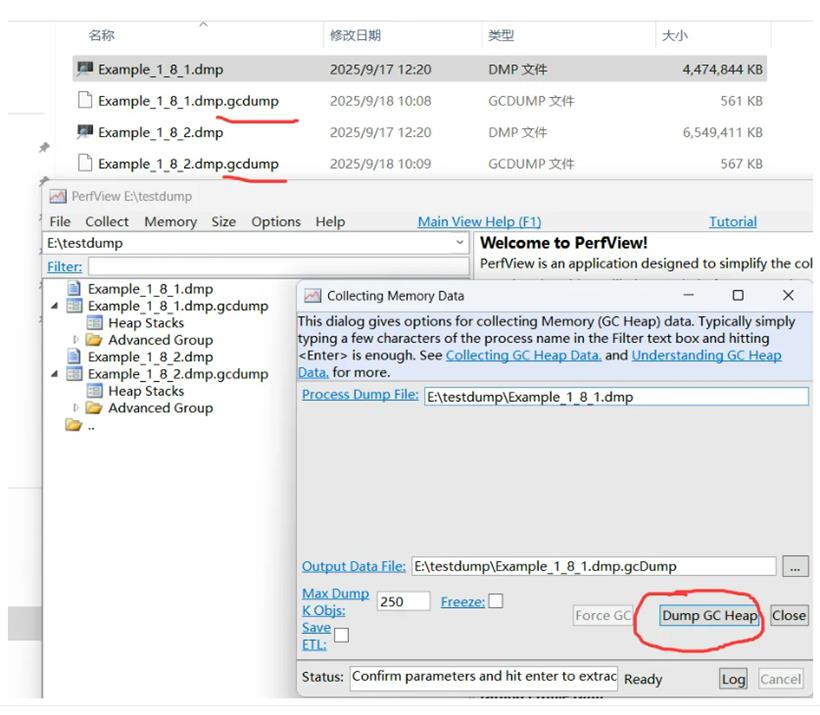
Task: Open the Collecting GC Heap Data link
Action: pyautogui.click(x=523, y=355)
